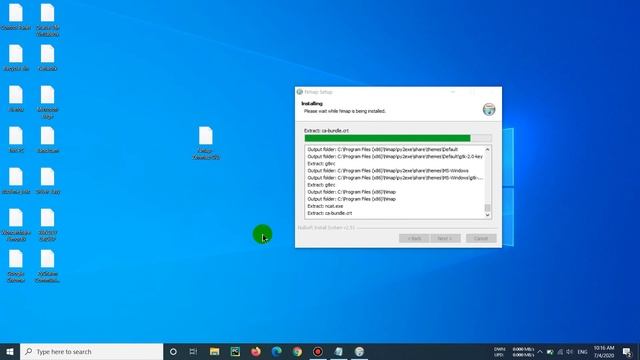The image size is (640, 360).
Task: Open the Windows Start menu
Action: (x=10, y=352)
